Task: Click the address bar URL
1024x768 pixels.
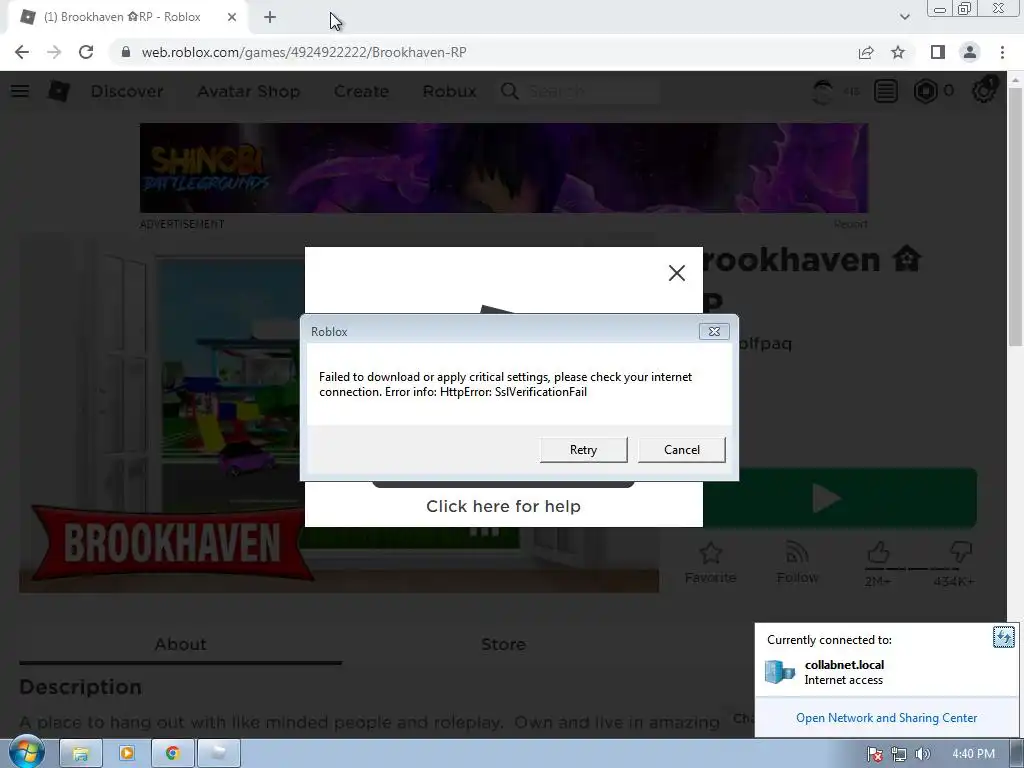Action: pyautogui.click(x=304, y=52)
